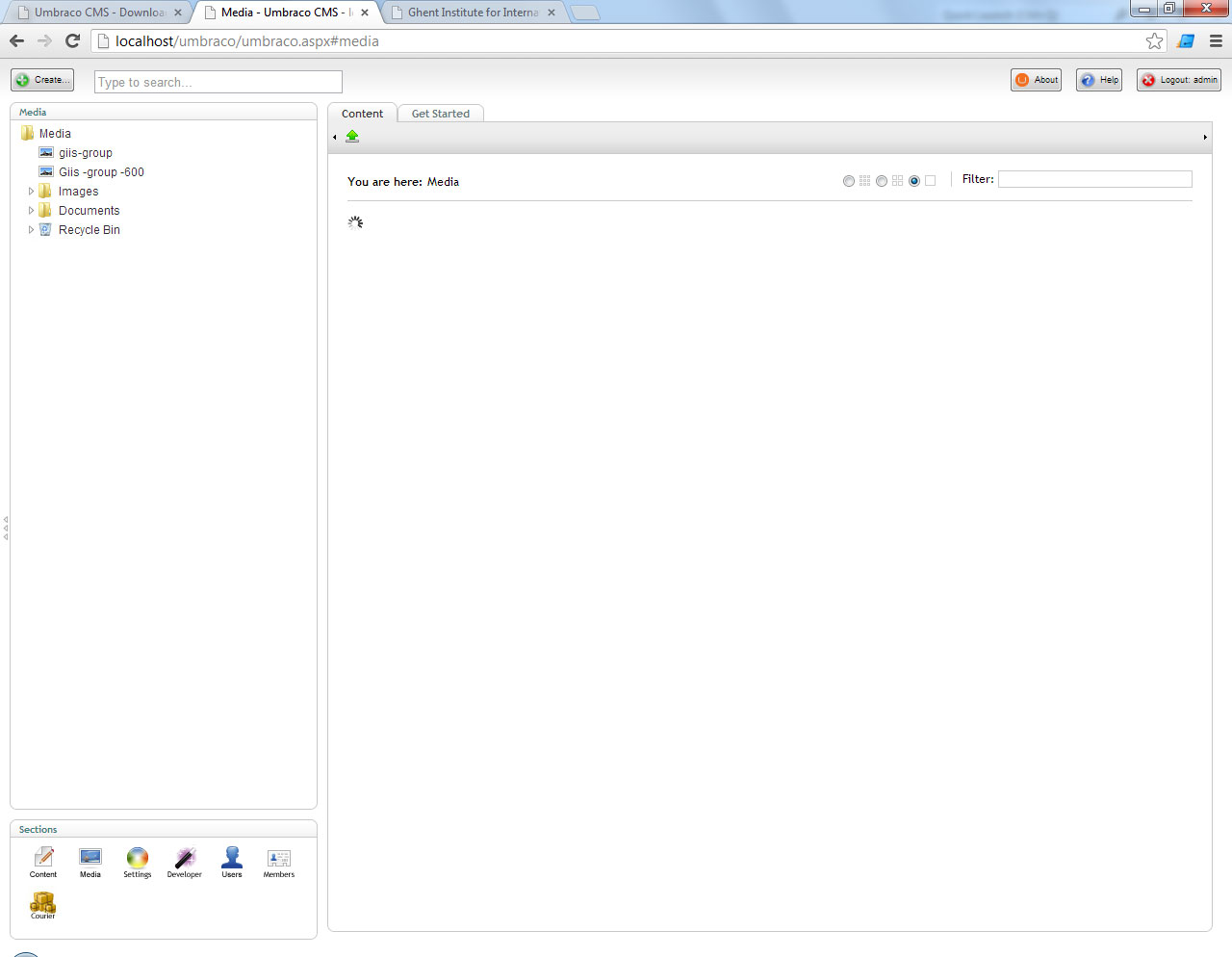Select the Images tree label
This screenshot has width=1232, height=957.
point(78,191)
